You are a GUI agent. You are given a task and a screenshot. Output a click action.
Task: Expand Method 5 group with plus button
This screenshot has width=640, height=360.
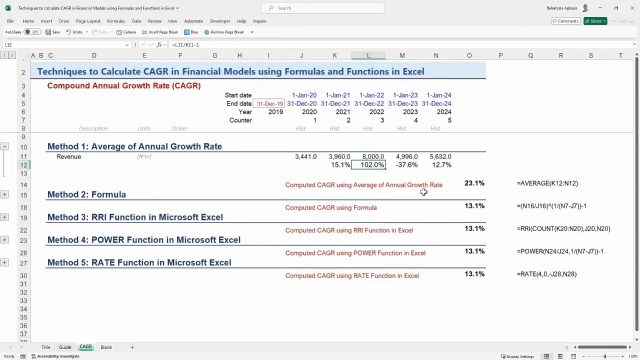point(4,262)
